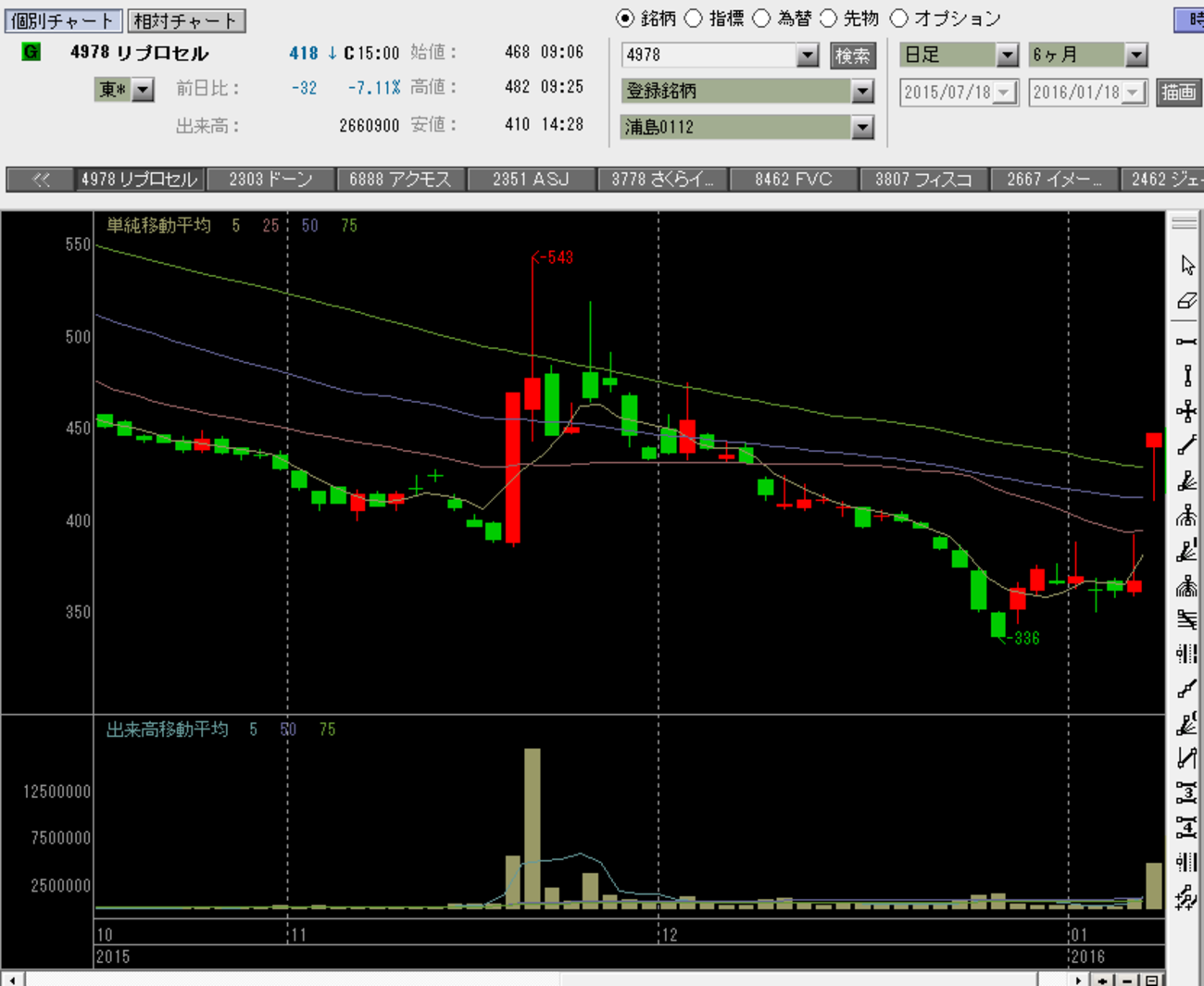Switch to 個別チャート tab
This screenshot has height=986, width=1204.
click(63, 20)
